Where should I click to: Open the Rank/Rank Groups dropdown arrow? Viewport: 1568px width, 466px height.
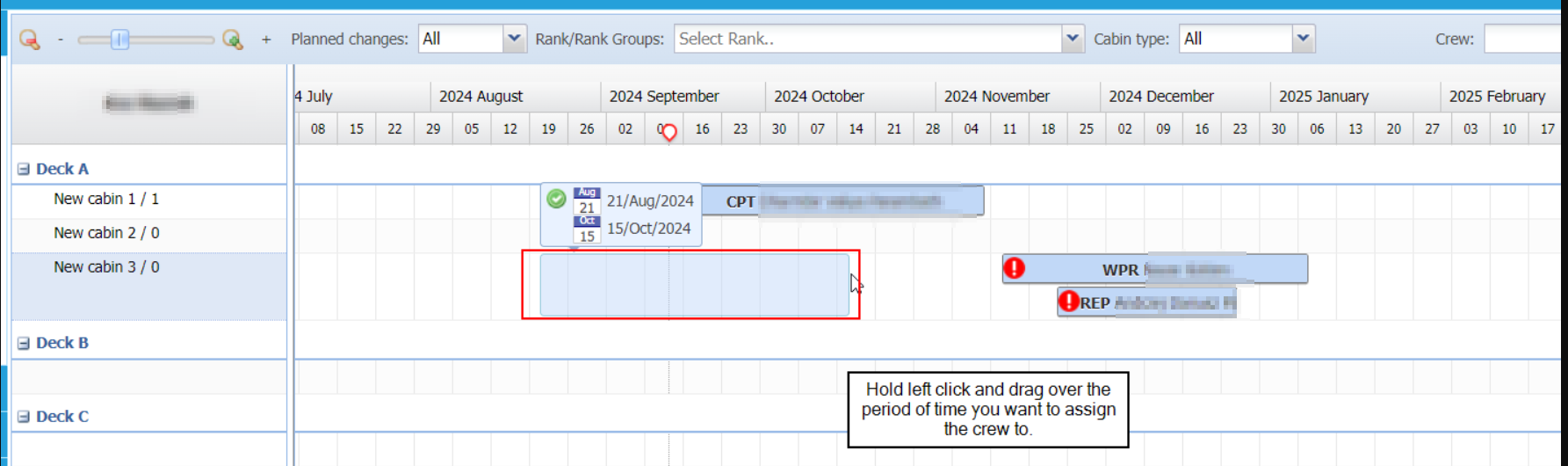coord(1072,39)
